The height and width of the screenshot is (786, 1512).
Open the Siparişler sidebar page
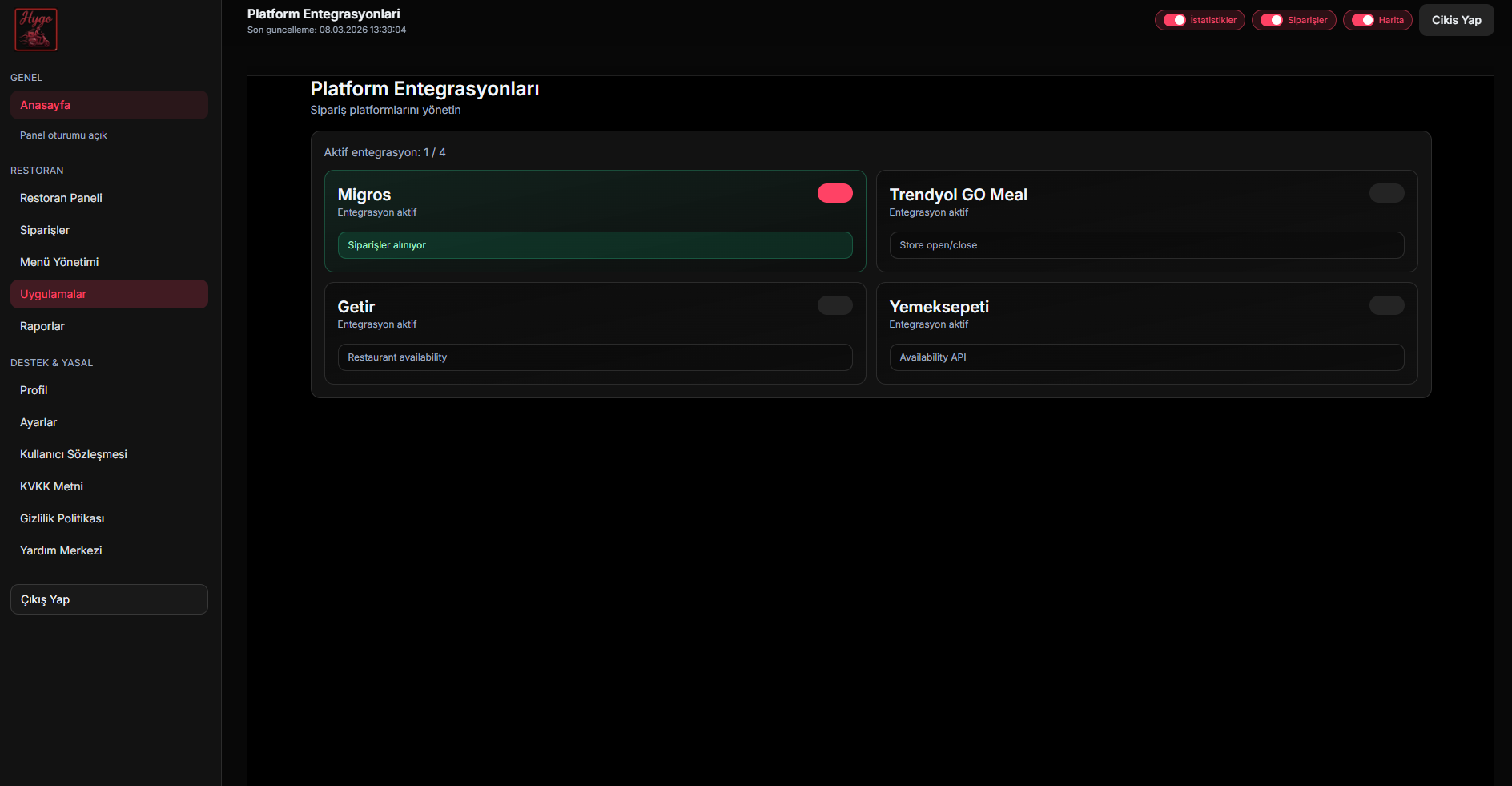[45, 230]
